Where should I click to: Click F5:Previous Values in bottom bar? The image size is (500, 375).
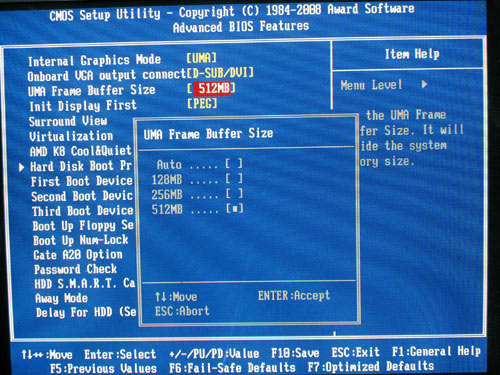(103, 369)
